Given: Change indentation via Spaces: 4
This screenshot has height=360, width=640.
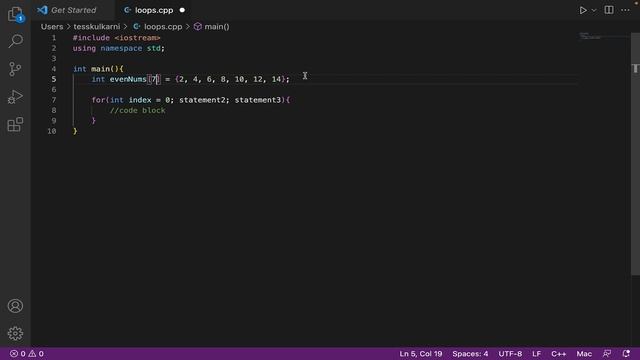Looking at the screenshot, I should coord(470,354).
